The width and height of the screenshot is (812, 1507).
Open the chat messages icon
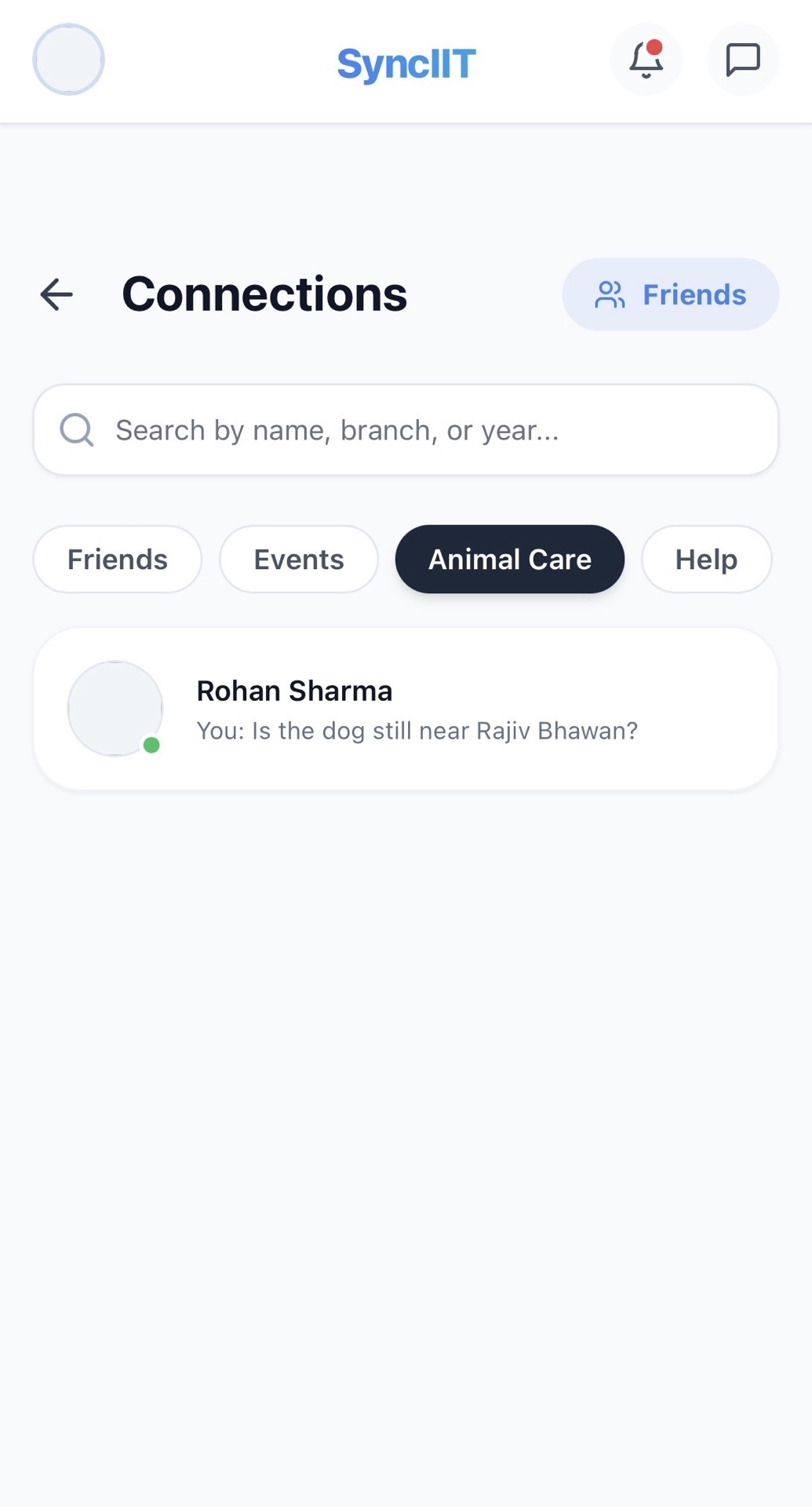click(x=742, y=60)
